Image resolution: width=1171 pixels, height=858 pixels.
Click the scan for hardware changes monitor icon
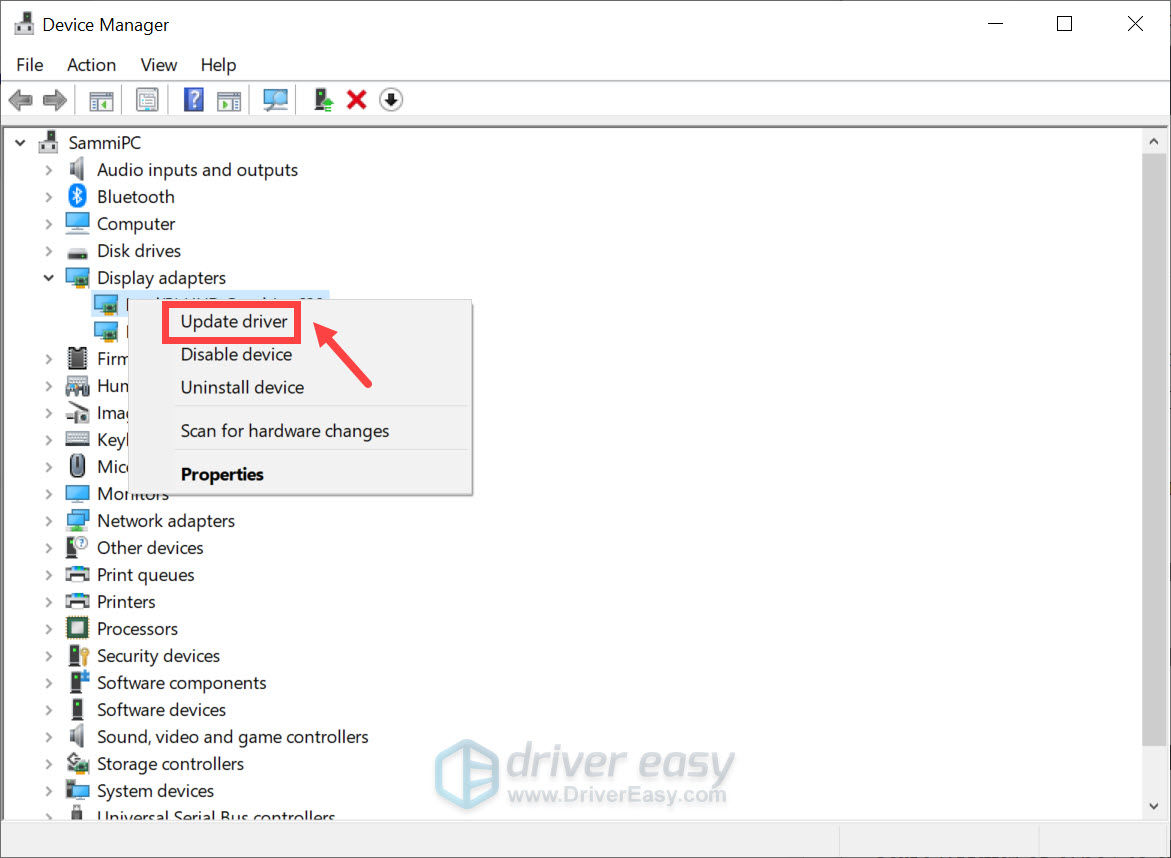(275, 99)
